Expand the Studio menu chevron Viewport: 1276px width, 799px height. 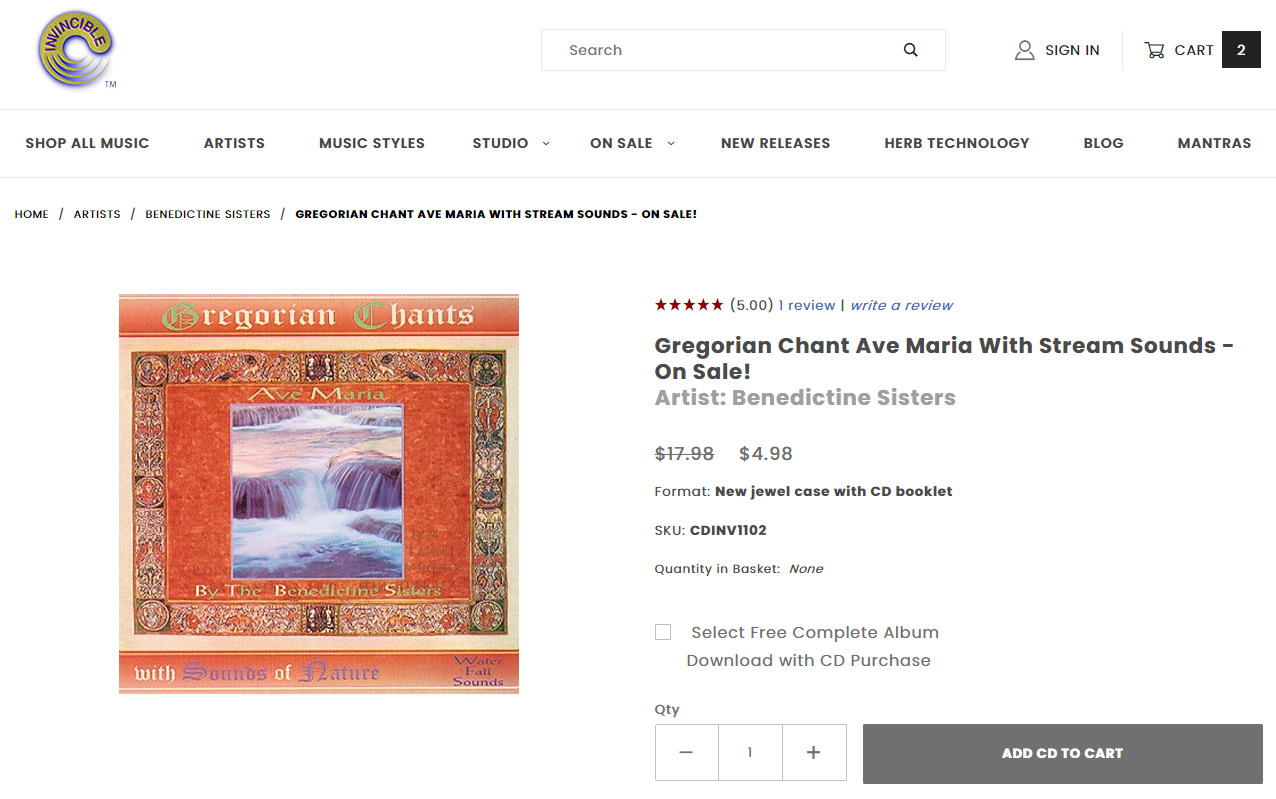click(x=546, y=143)
